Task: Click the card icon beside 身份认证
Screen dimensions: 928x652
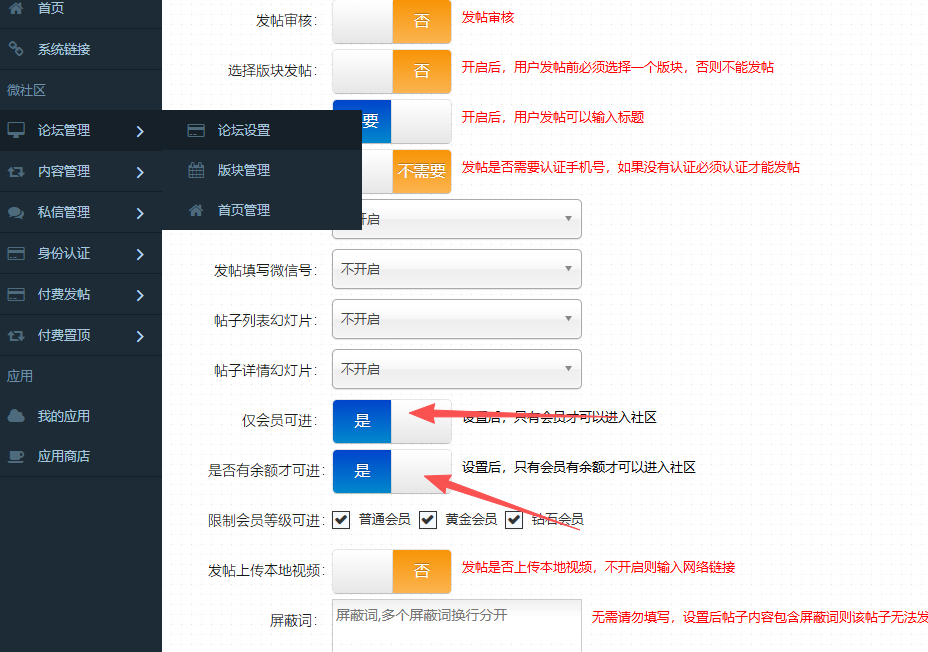Action: coord(16,253)
